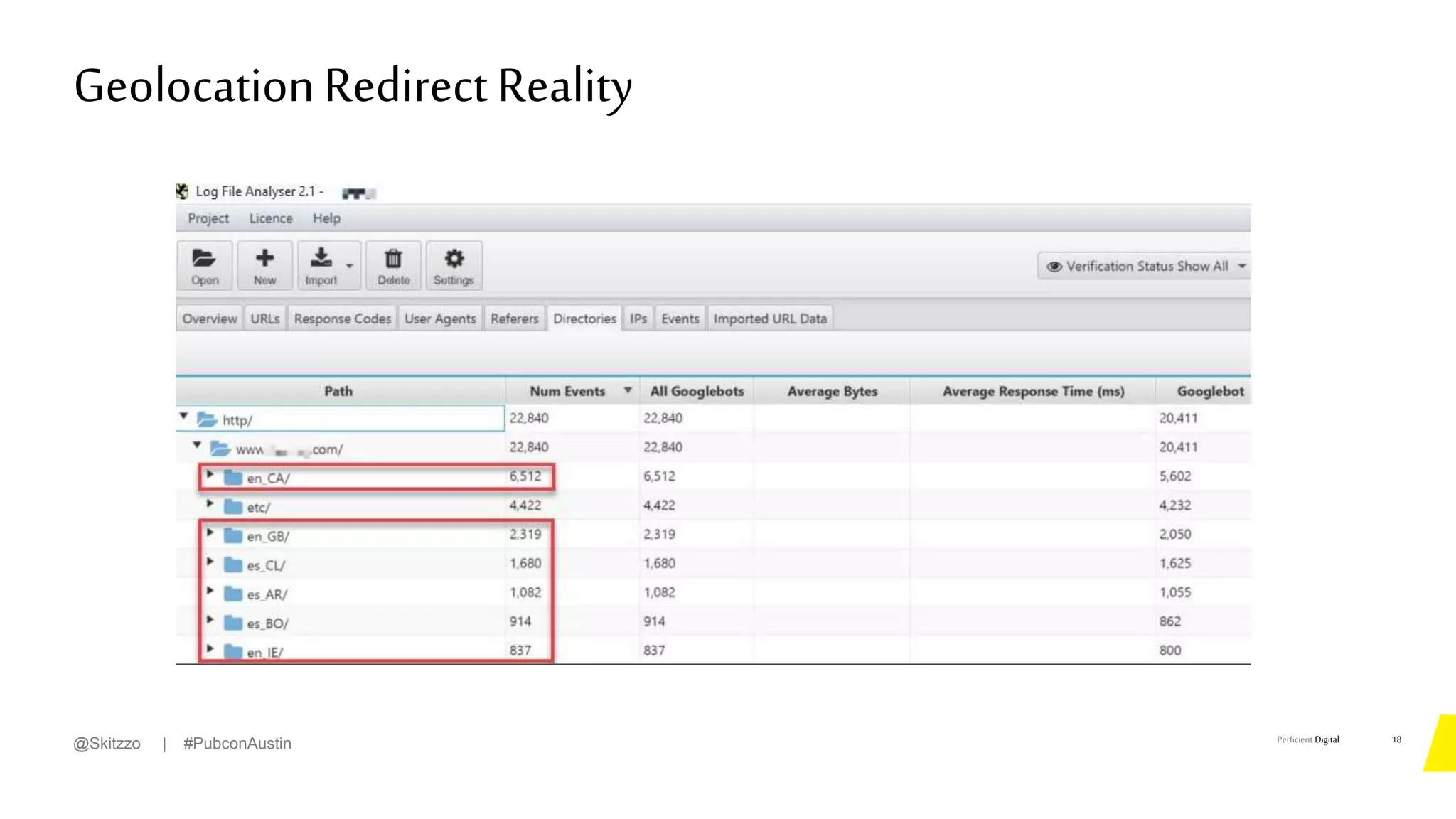Image resolution: width=1456 pixels, height=819 pixels.
Task: Expand the es_CL directory
Action: coord(210,562)
